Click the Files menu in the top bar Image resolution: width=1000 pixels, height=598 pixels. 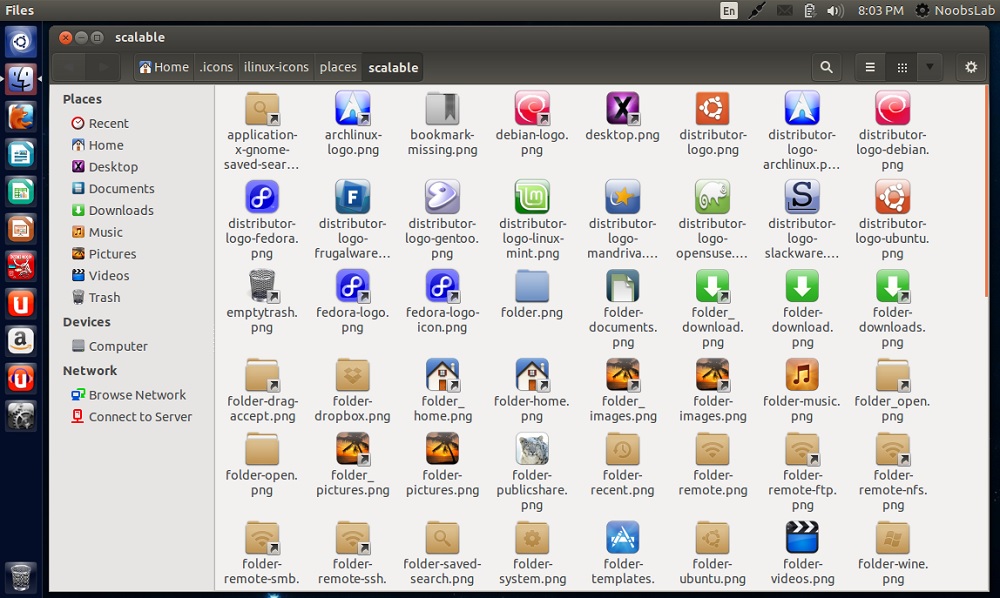click(19, 10)
